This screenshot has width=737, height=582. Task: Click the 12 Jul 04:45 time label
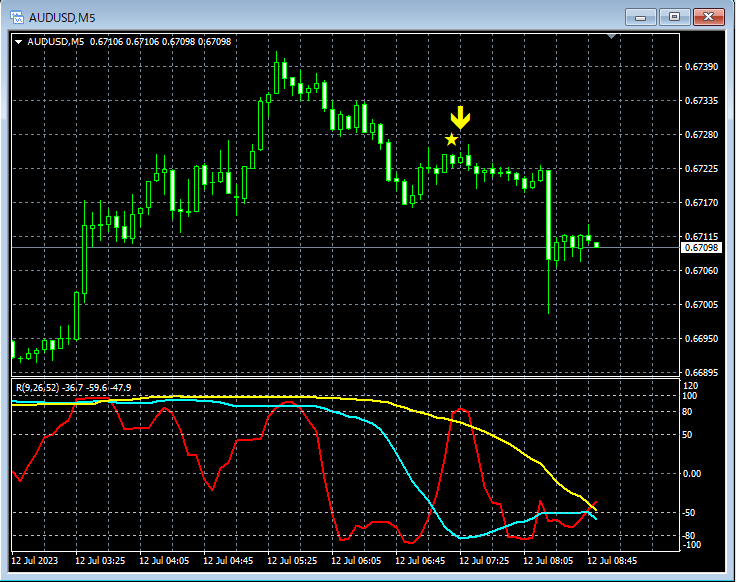click(x=228, y=561)
